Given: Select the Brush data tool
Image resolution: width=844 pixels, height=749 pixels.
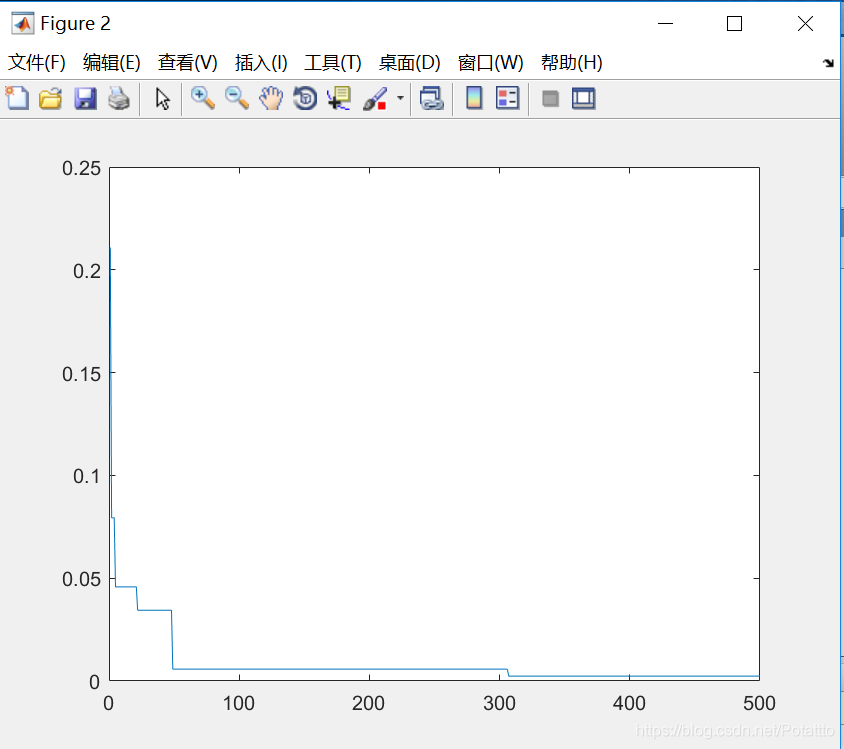Looking at the screenshot, I should click(x=375, y=98).
